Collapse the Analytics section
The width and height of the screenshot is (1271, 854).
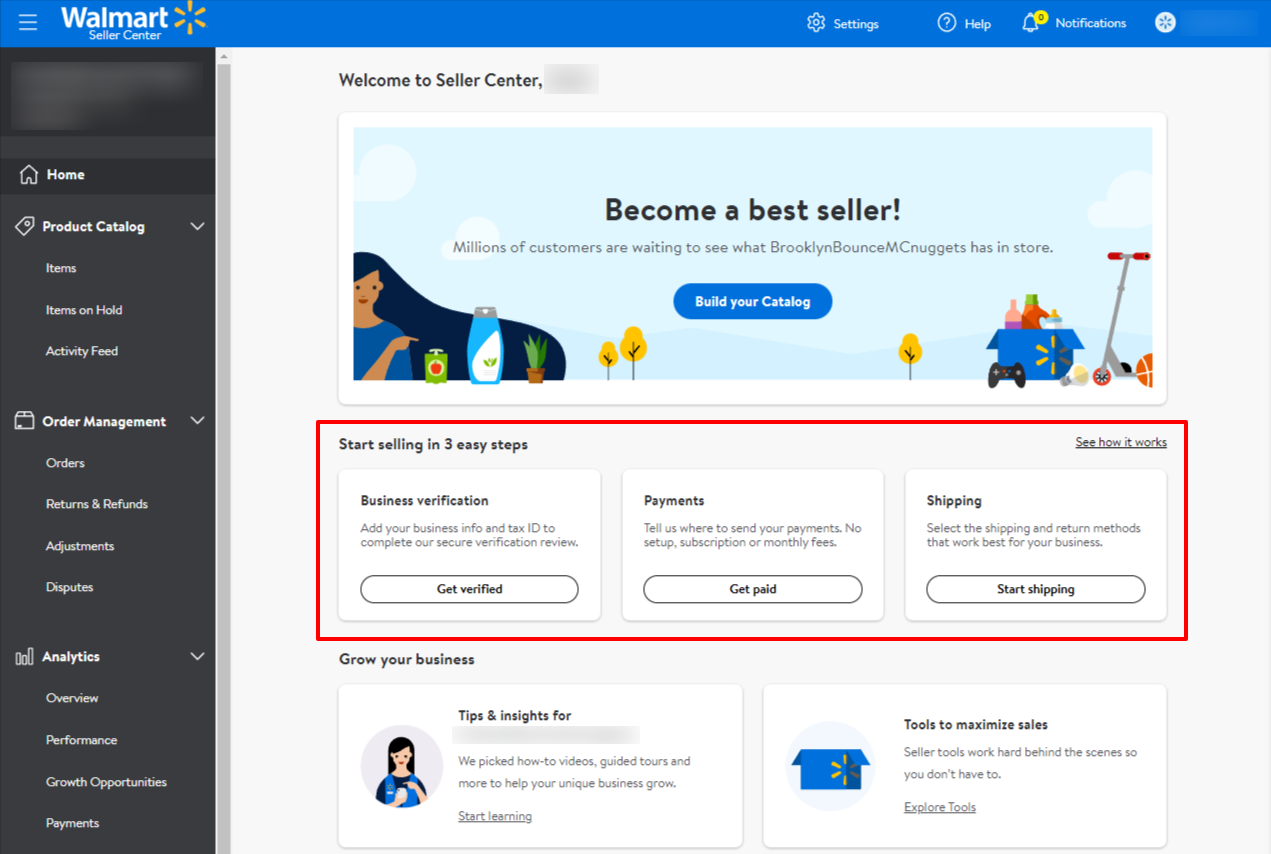pyautogui.click(x=198, y=656)
